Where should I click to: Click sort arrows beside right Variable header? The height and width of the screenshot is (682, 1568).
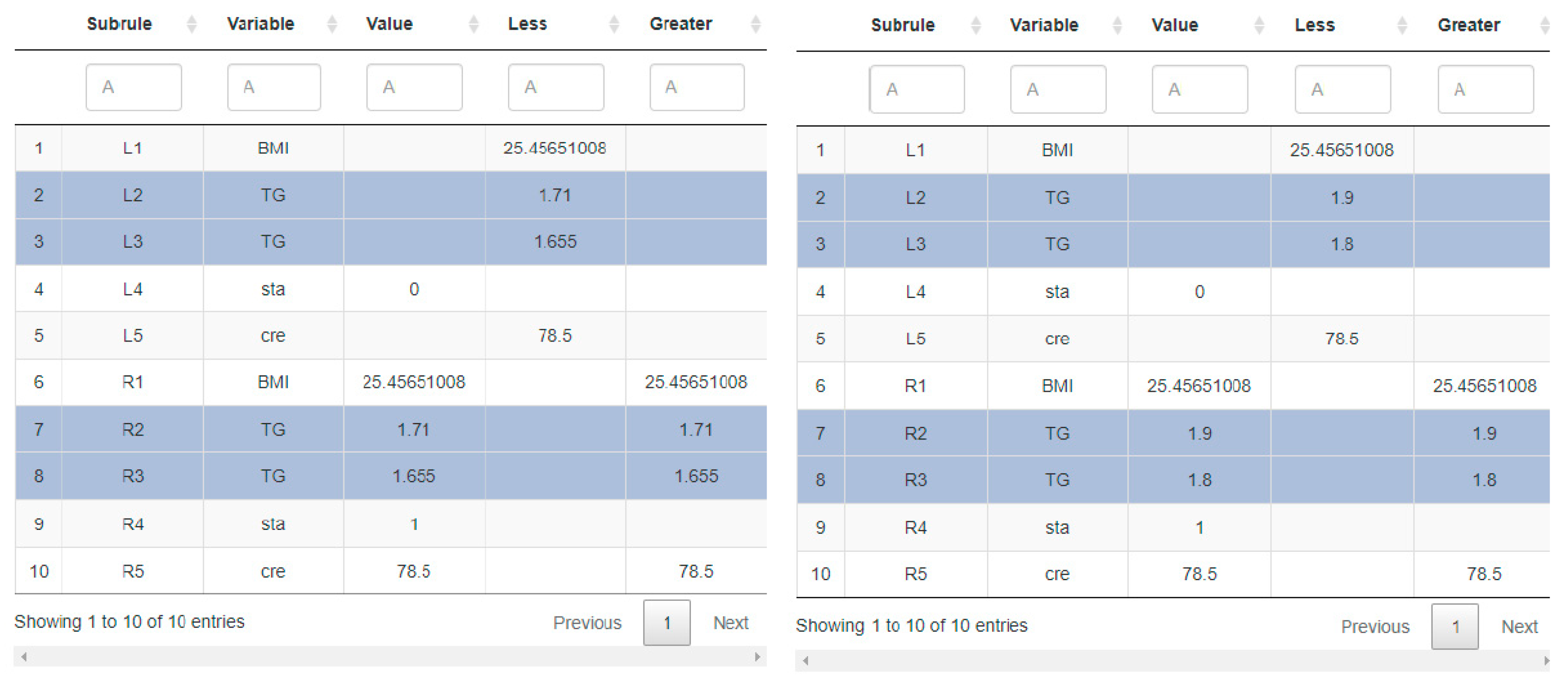coord(1118,26)
